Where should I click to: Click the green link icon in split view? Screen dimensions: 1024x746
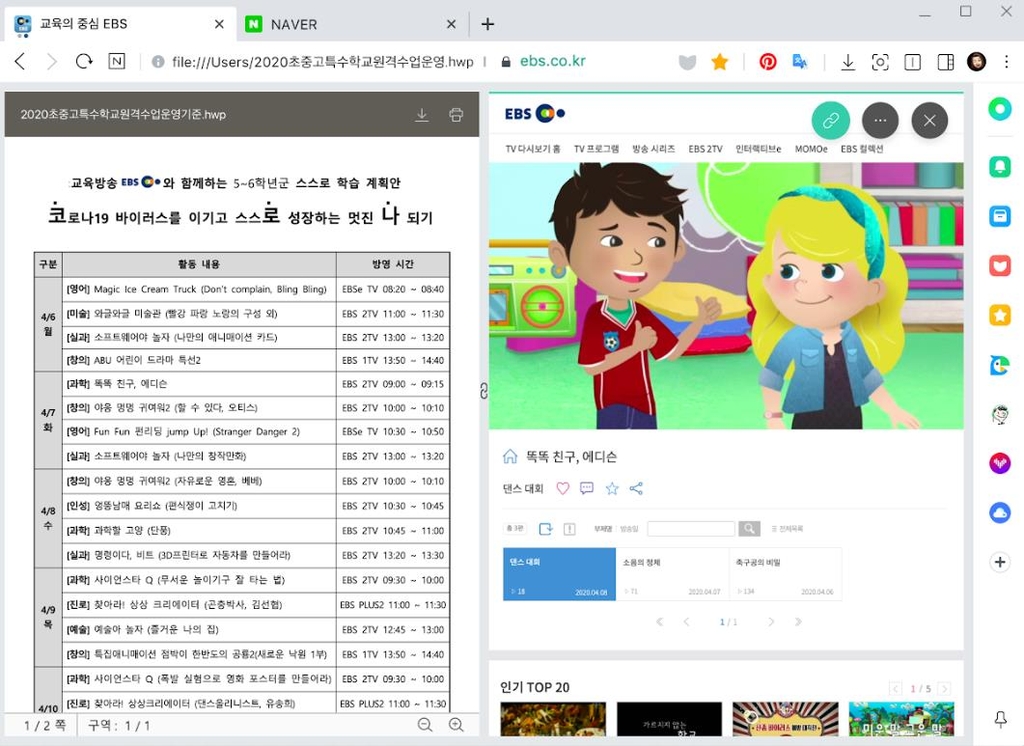coord(830,121)
